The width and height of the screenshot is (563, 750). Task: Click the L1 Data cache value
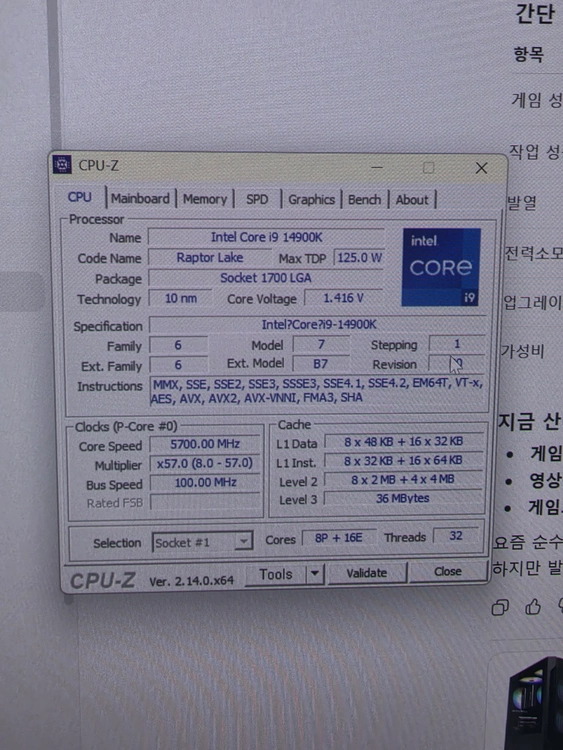(x=403, y=441)
